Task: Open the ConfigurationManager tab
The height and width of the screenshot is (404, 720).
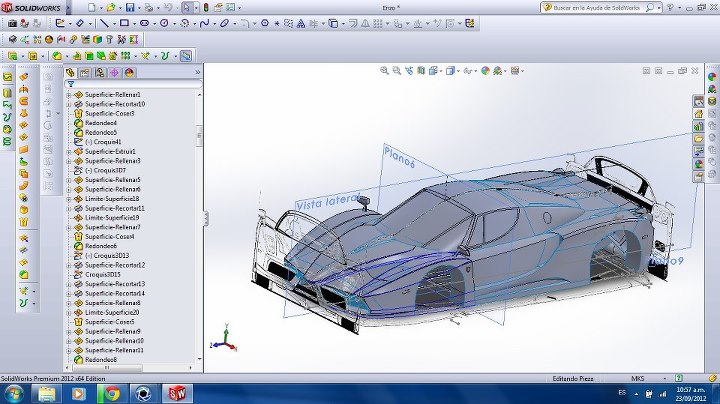Action: 100,73
